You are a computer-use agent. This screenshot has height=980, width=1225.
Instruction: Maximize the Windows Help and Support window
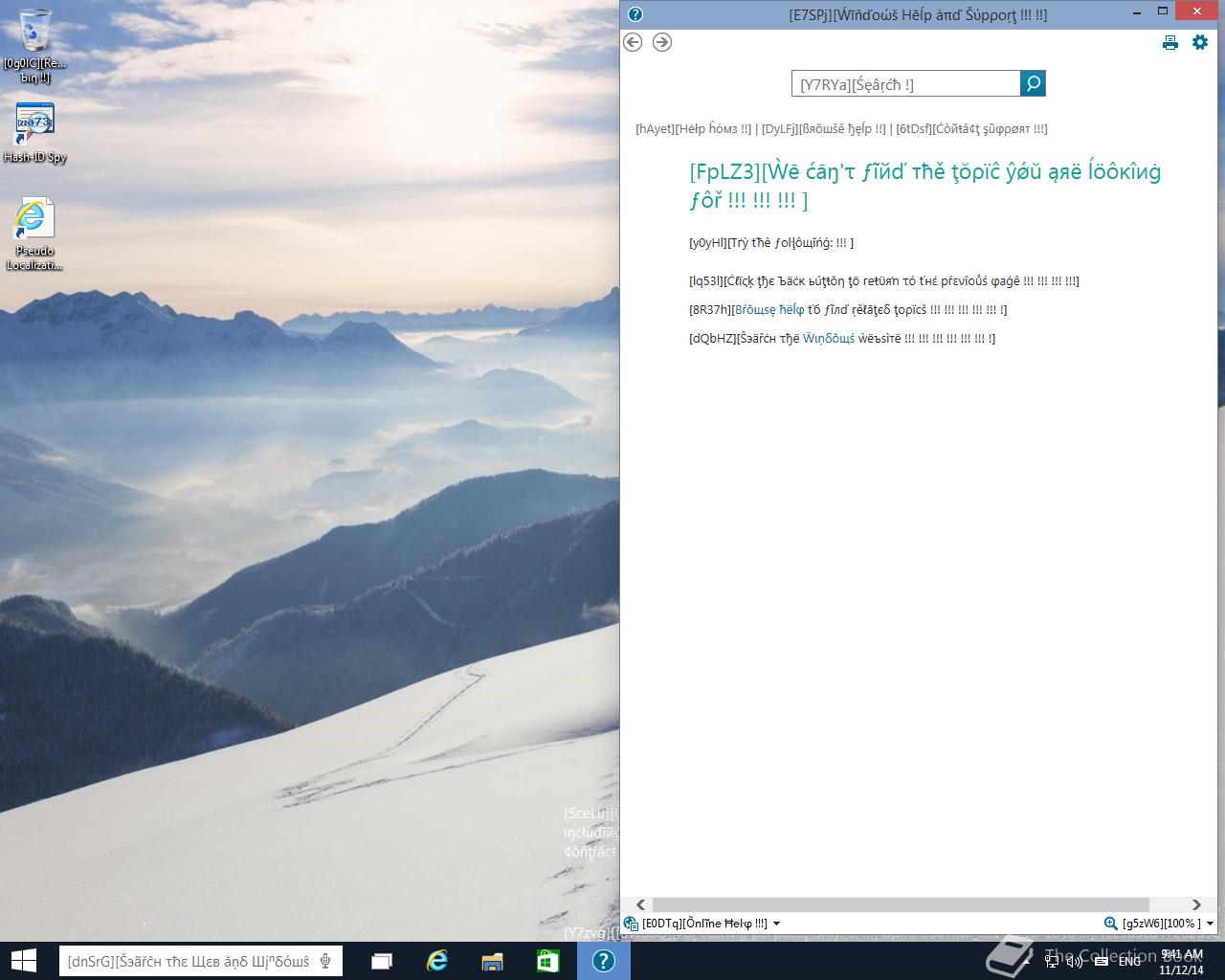click(1163, 12)
